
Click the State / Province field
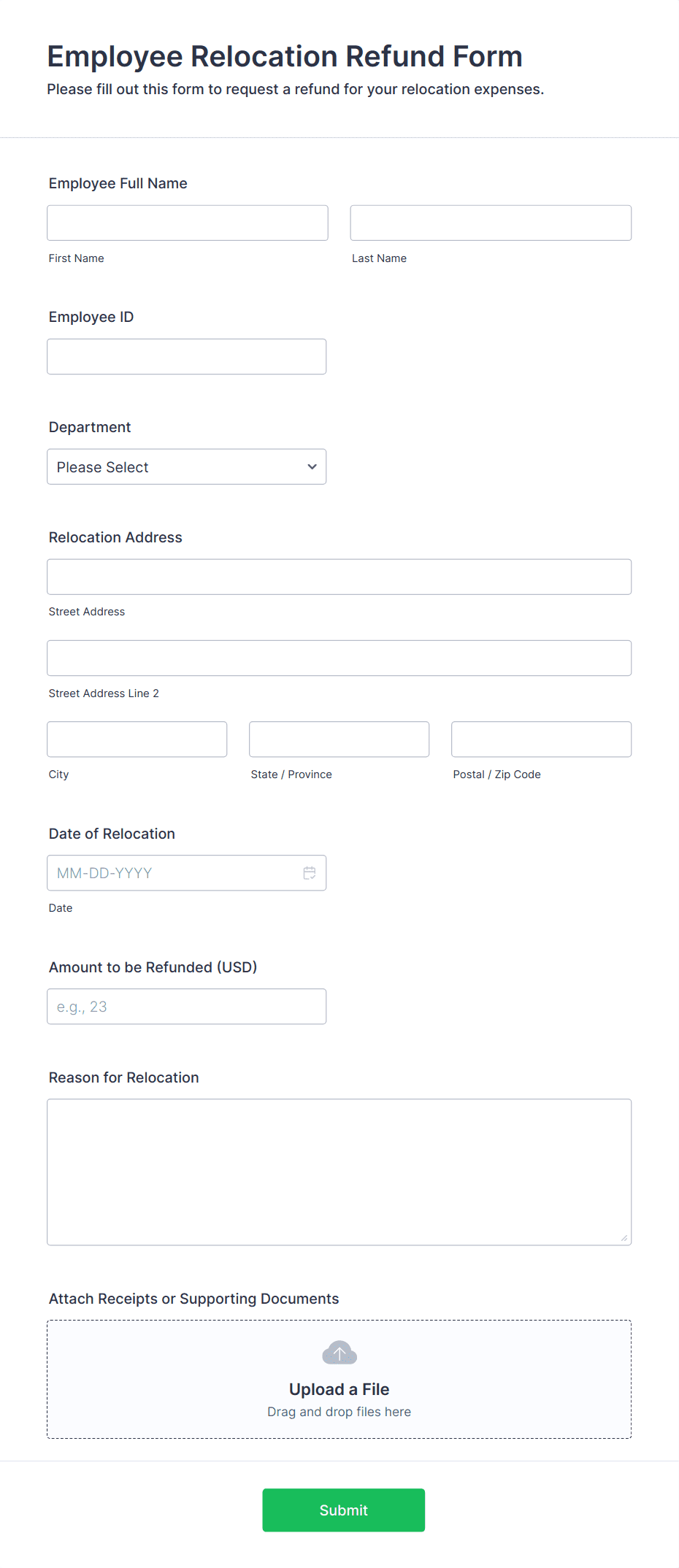339,739
